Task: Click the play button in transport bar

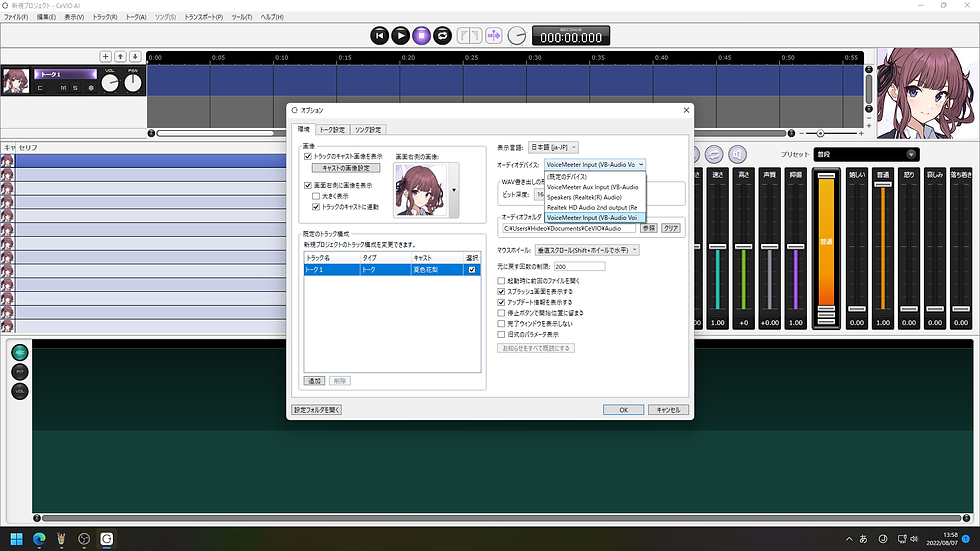Action: 401,36
